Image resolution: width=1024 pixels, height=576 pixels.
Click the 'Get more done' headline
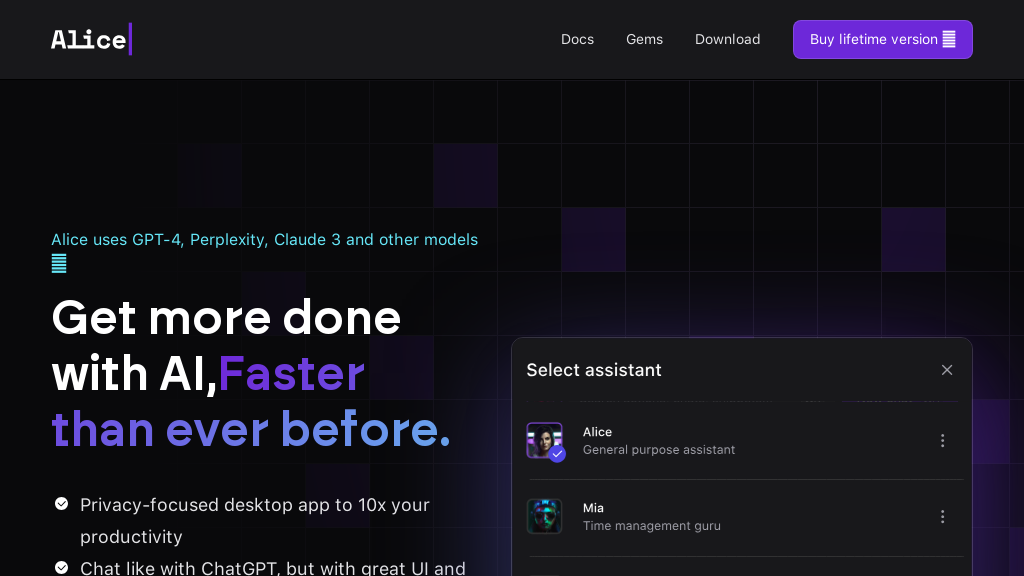pos(226,317)
